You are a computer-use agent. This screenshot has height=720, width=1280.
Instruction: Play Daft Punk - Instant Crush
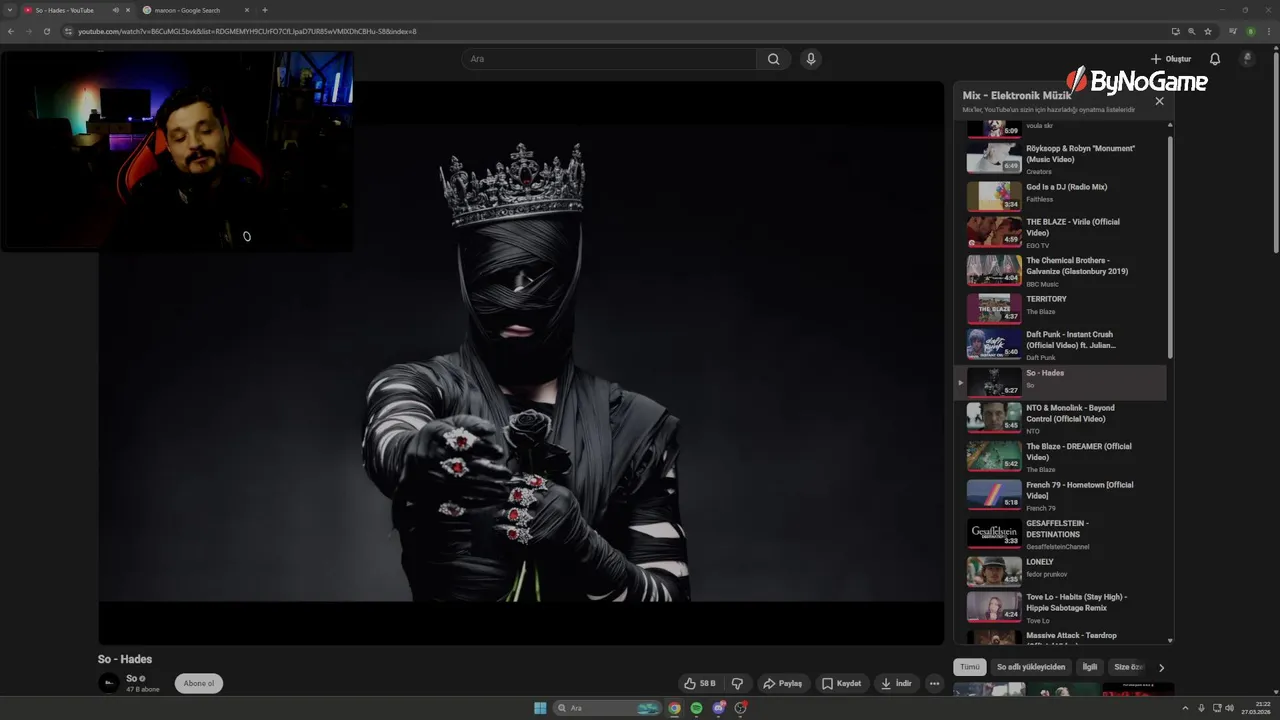point(1060,344)
